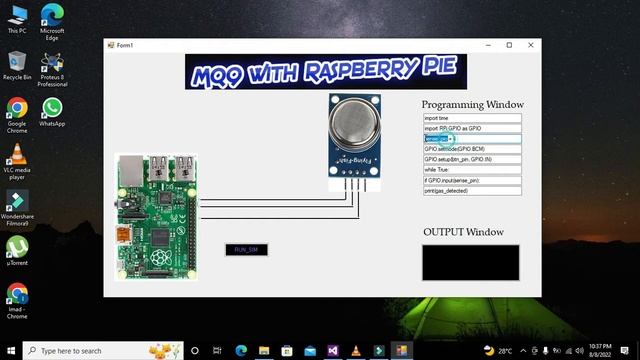Click the 'if GPIO.input(sense_pin):' field
Image resolution: width=640 pixels, height=360 pixels.
(x=472, y=180)
